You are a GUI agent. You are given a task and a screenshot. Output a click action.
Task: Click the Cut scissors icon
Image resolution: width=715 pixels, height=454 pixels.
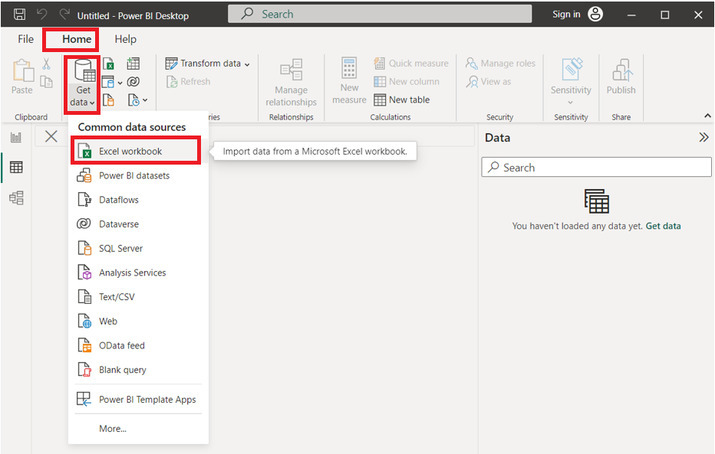[x=46, y=64]
